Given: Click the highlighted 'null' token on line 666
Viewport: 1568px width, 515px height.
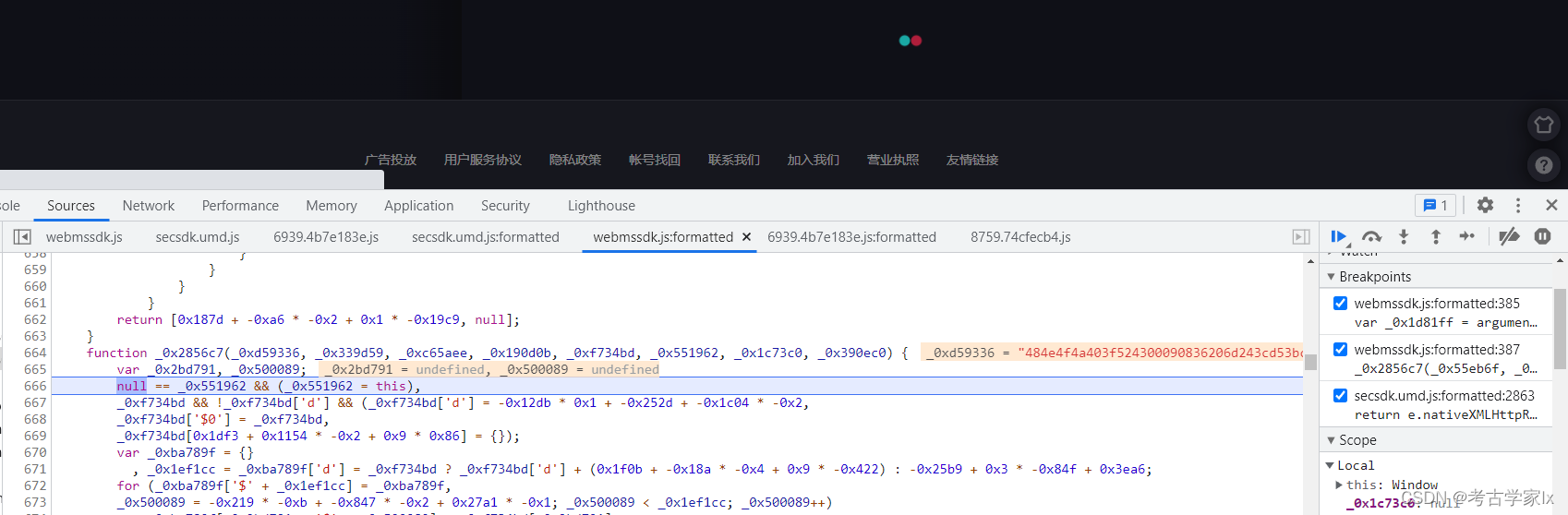Looking at the screenshot, I should [x=131, y=386].
